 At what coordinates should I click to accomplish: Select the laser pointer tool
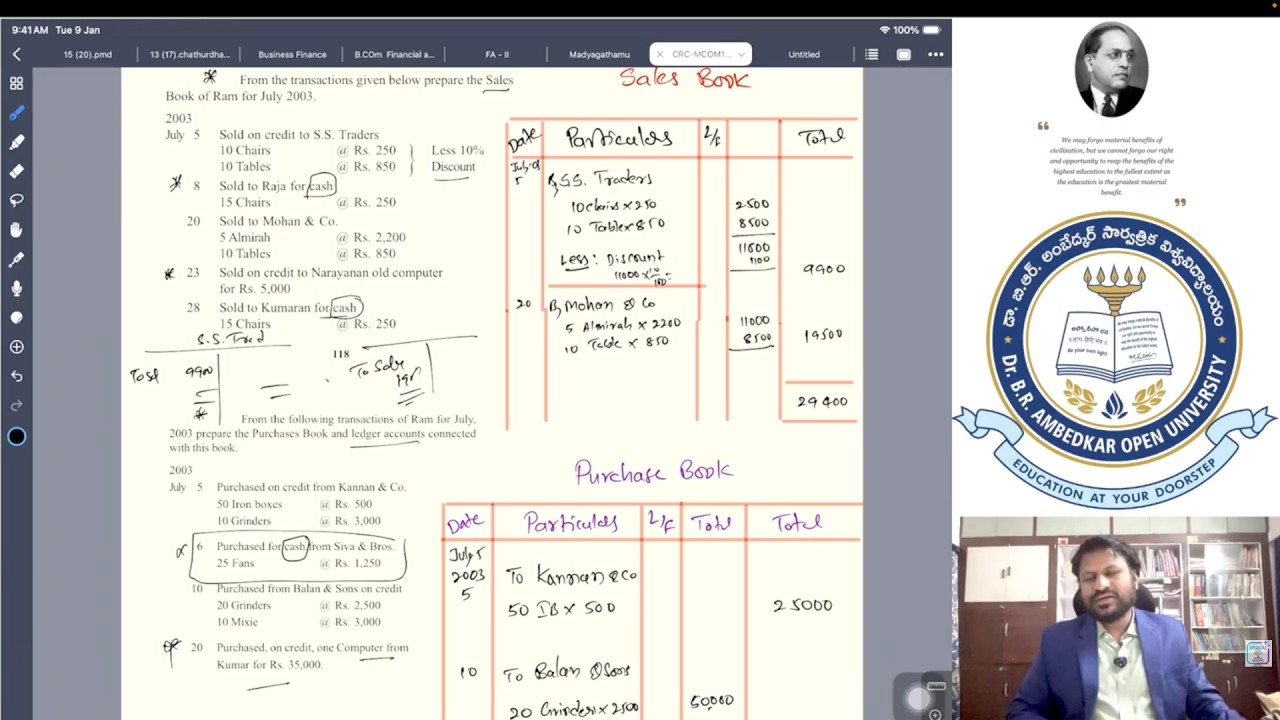click(16, 259)
